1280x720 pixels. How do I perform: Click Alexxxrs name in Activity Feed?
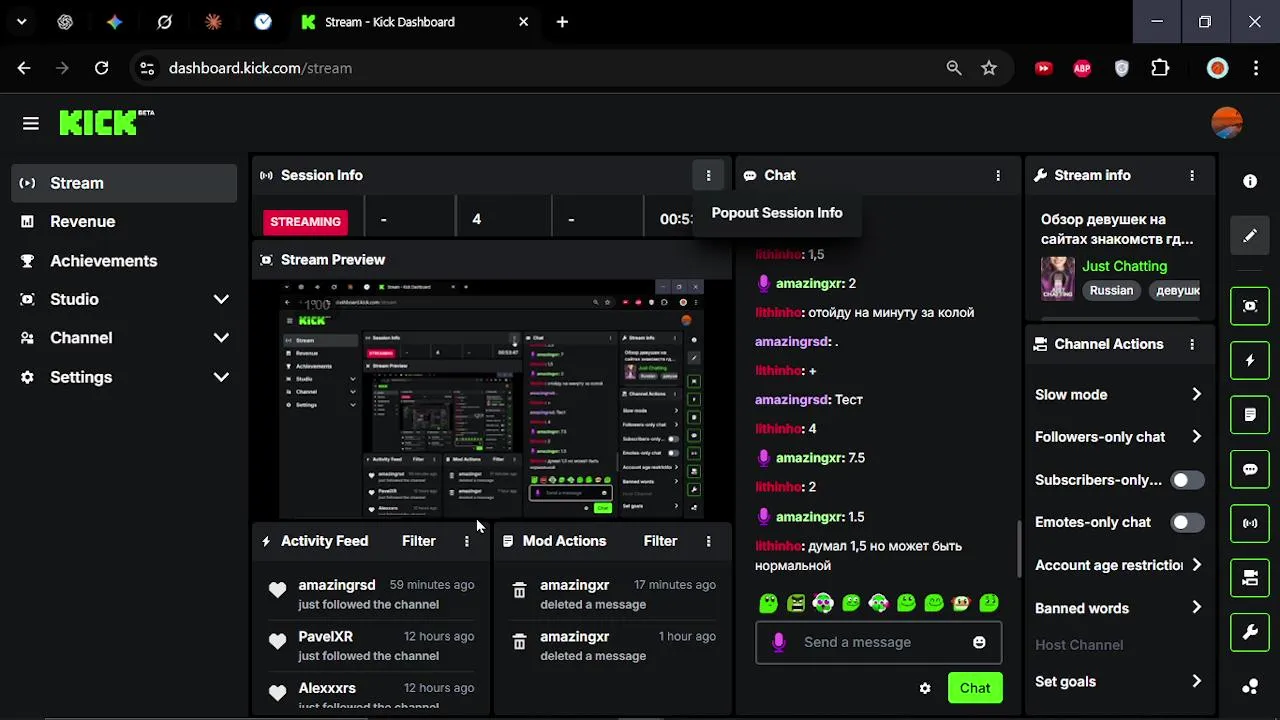click(327, 688)
